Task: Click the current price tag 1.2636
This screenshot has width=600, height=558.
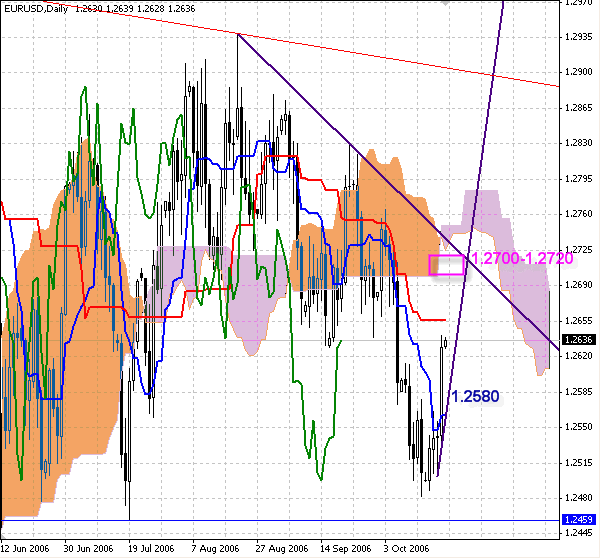Action: [578, 339]
